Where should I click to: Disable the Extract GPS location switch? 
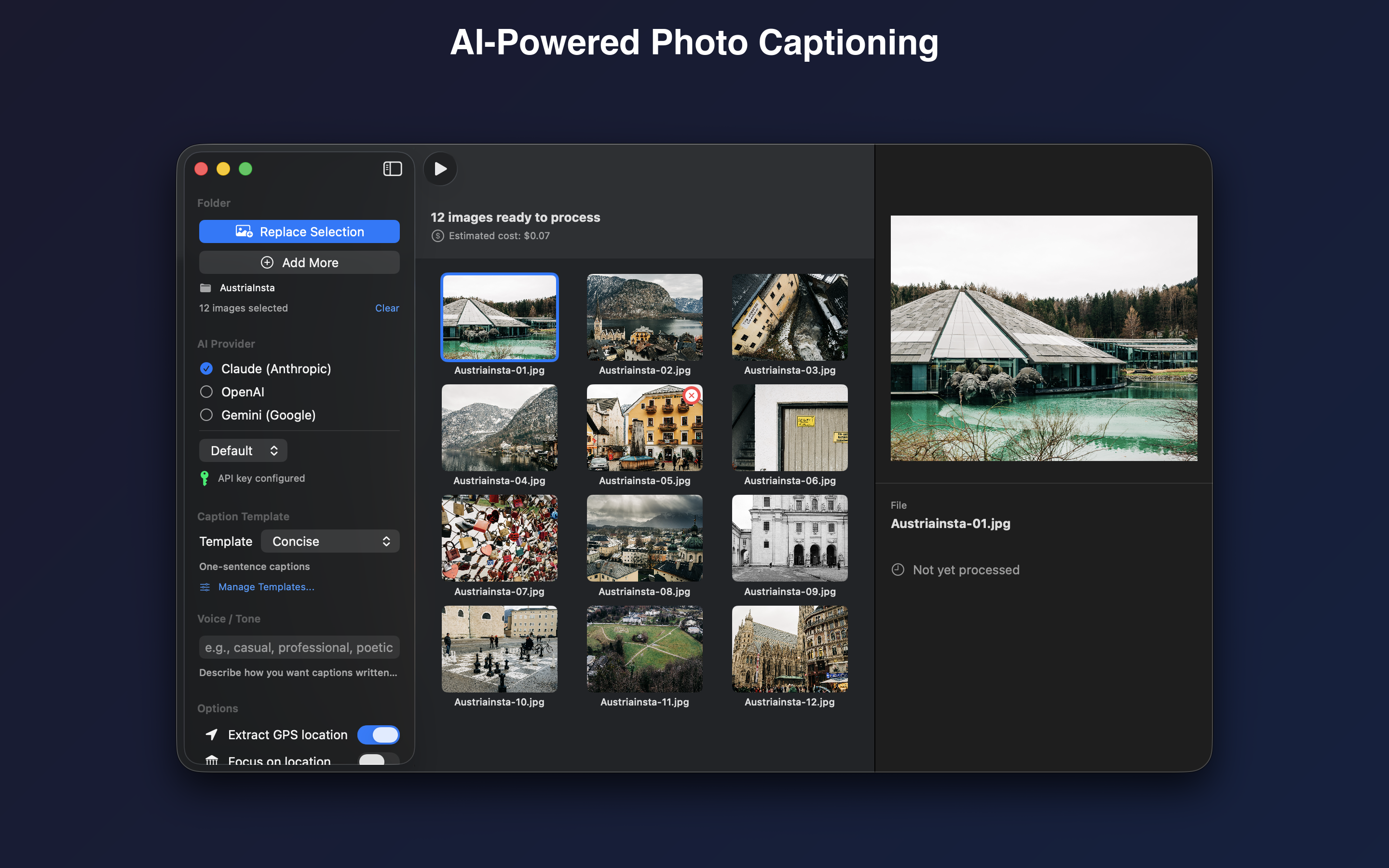pyautogui.click(x=378, y=735)
